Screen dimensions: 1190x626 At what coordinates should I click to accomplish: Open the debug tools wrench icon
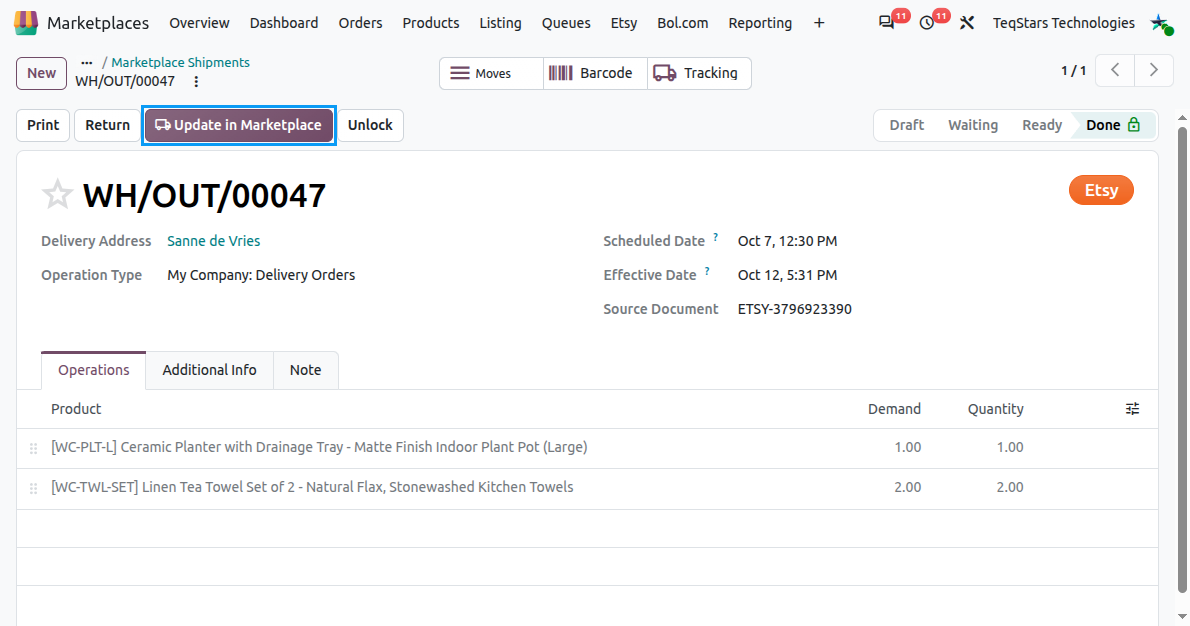pyautogui.click(x=967, y=23)
